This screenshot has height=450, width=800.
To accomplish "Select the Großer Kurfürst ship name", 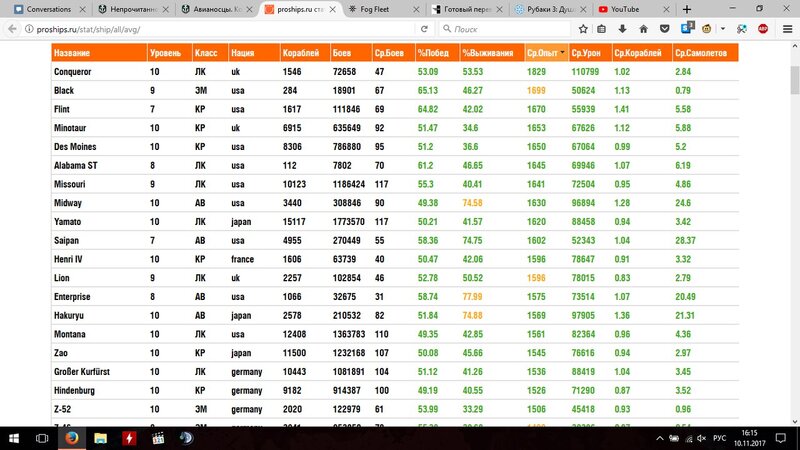I will [x=82, y=372].
